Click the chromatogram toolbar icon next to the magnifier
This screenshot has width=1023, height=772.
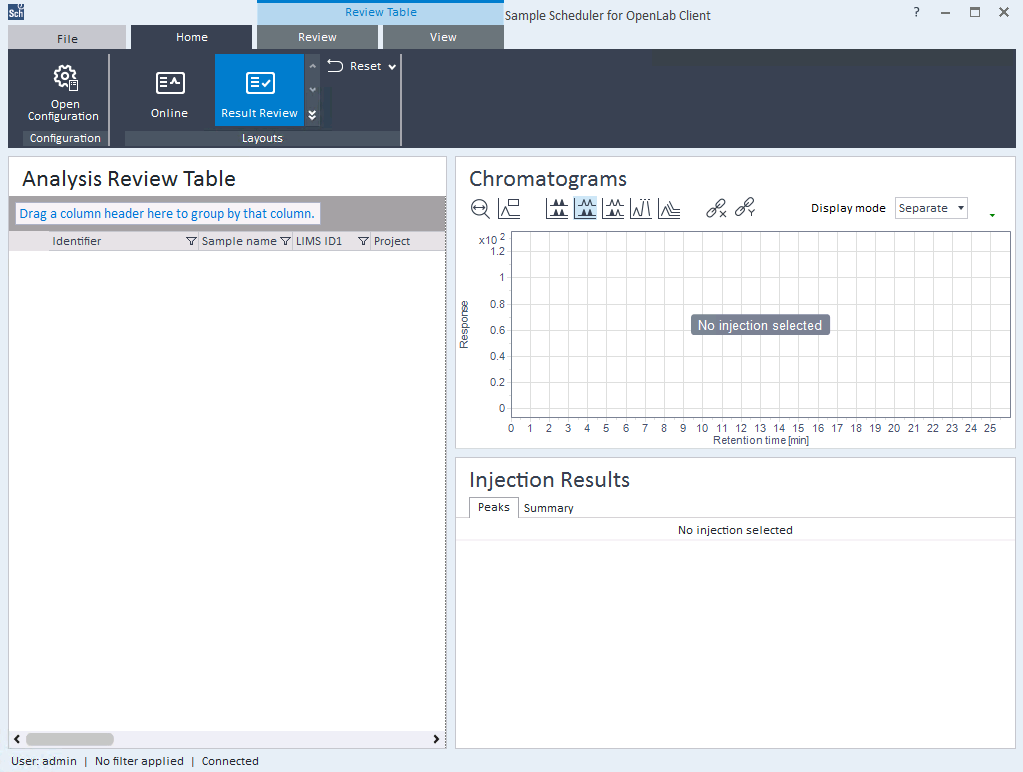509,208
